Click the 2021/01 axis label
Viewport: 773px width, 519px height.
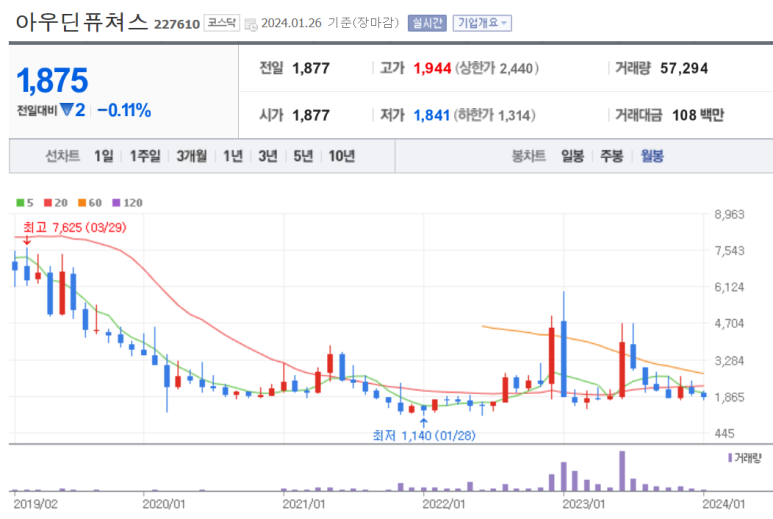point(304,504)
